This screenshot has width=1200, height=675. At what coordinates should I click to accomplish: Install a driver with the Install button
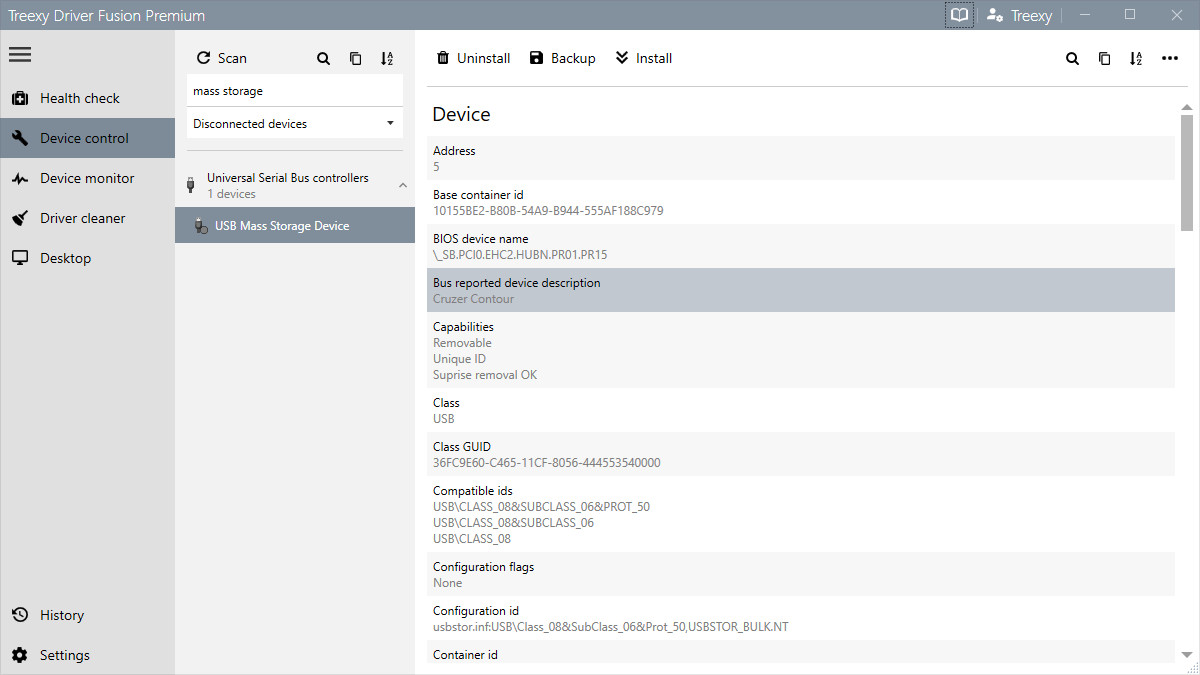coord(643,58)
